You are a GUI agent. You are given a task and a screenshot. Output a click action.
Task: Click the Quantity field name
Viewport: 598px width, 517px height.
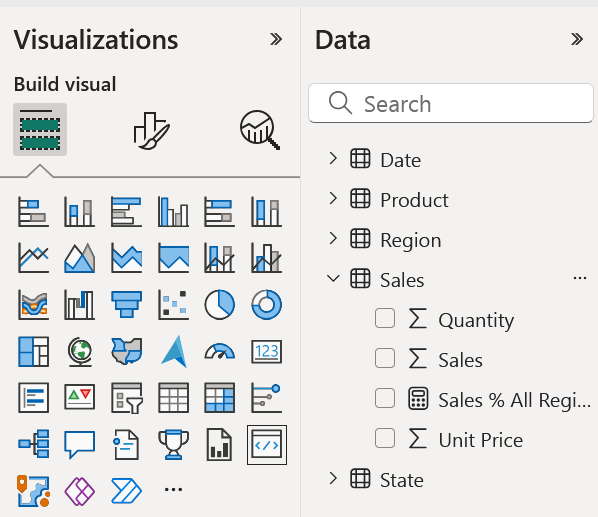[x=476, y=320]
